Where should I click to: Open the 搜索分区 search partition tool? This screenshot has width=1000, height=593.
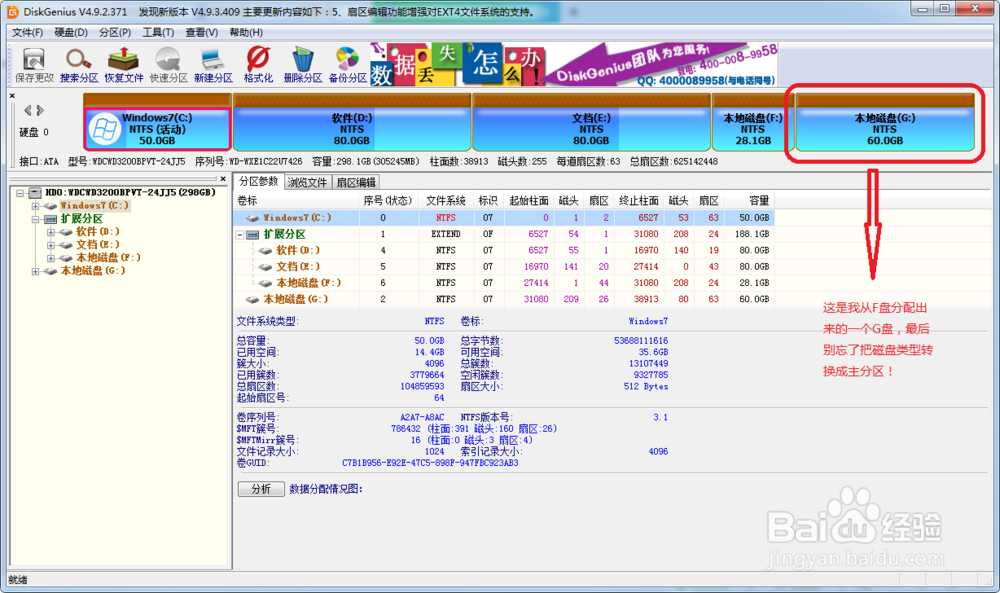click(x=79, y=65)
